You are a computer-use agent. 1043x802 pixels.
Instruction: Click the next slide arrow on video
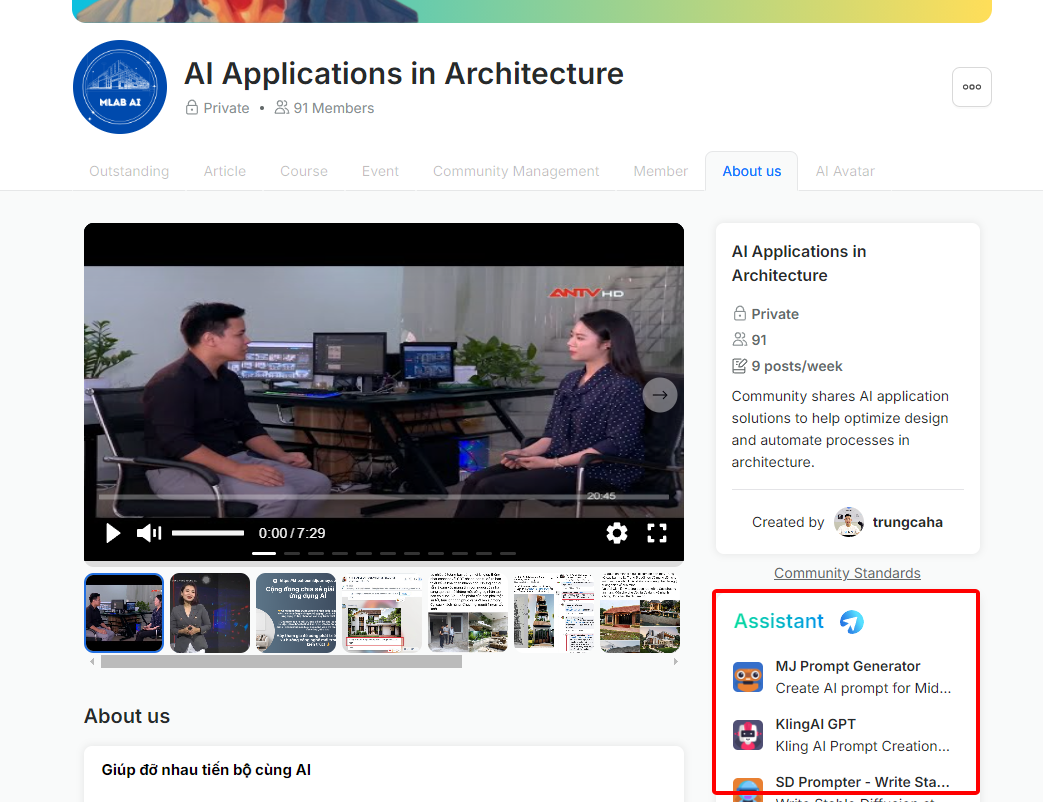(x=659, y=395)
